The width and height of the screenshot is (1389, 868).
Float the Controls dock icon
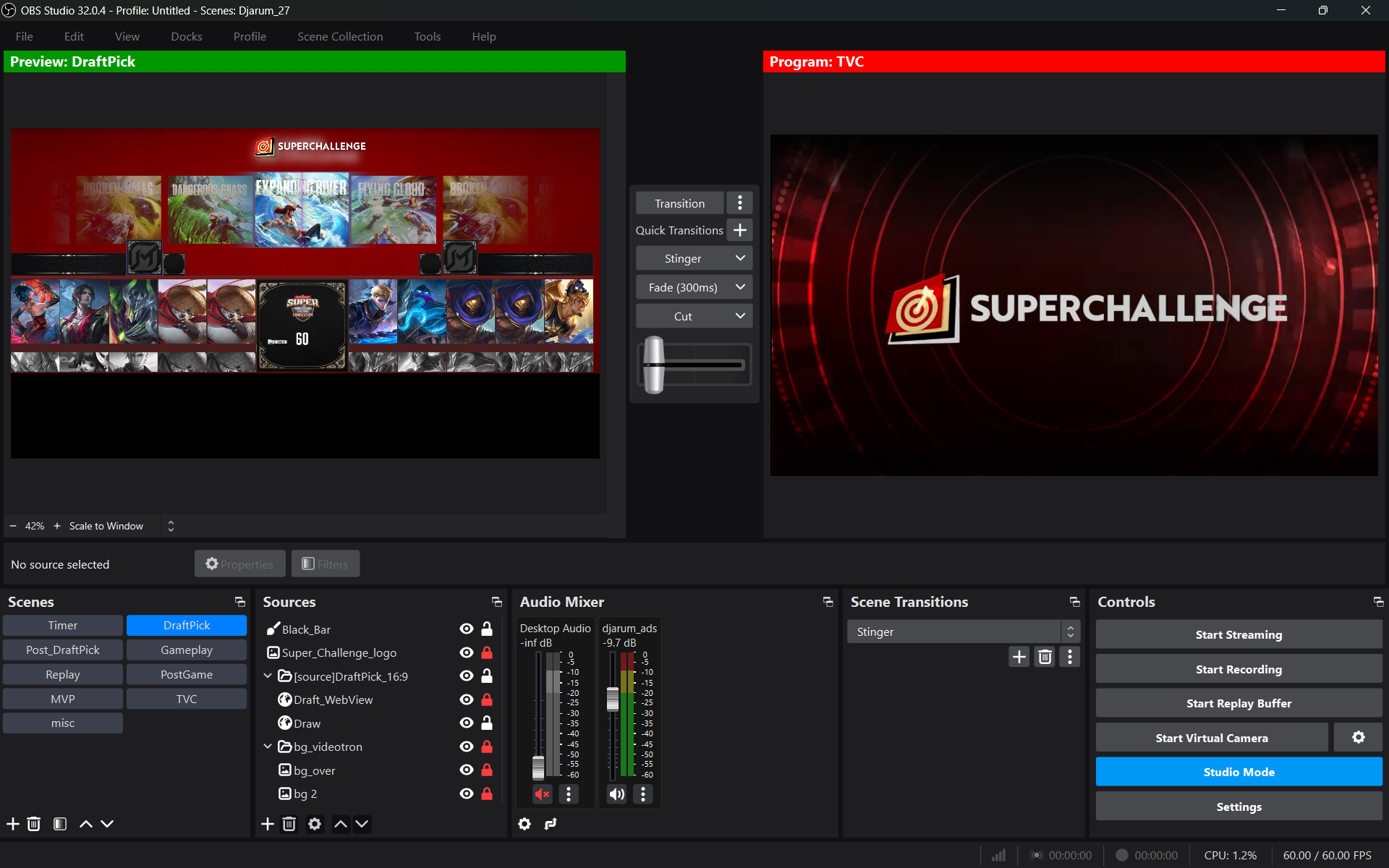click(1379, 602)
